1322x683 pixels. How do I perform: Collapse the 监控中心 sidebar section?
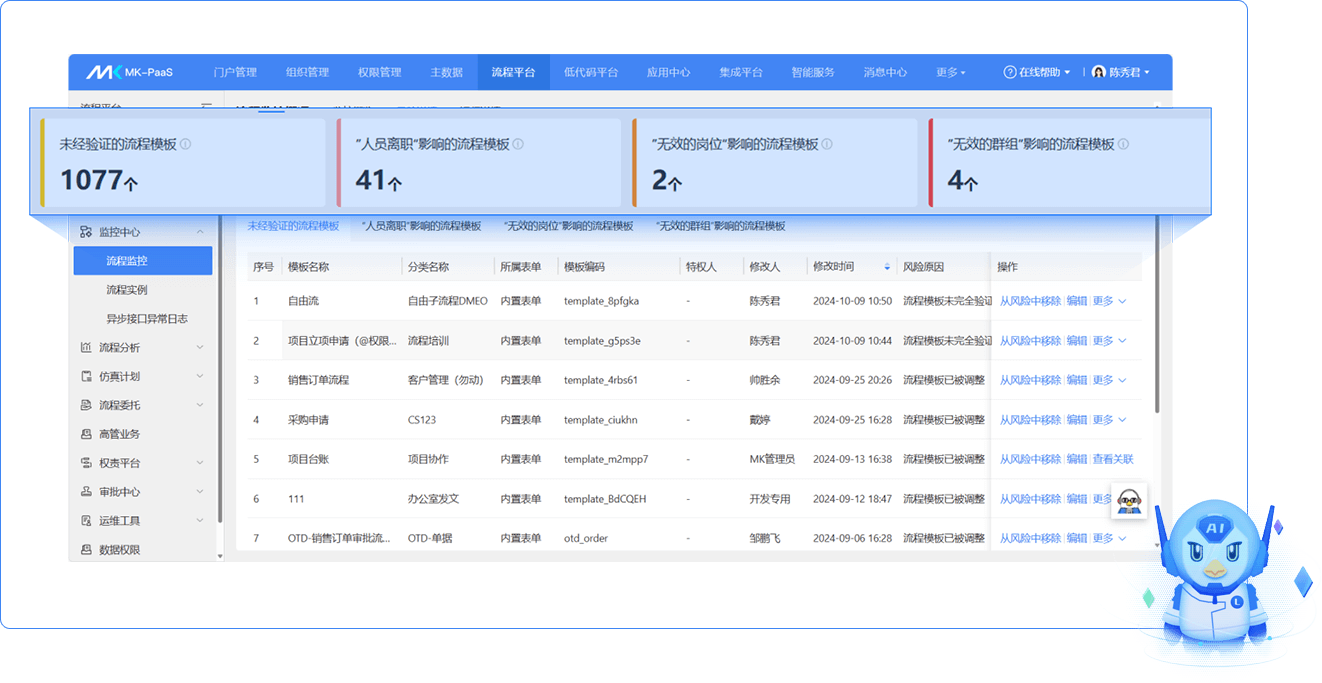pyautogui.click(x=200, y=232)
